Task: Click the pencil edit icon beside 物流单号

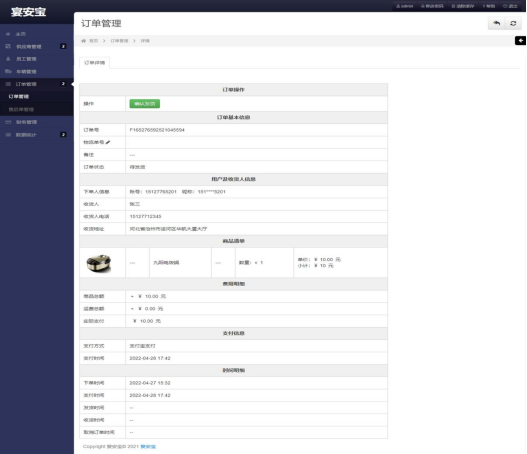Action: pos(108,142)
